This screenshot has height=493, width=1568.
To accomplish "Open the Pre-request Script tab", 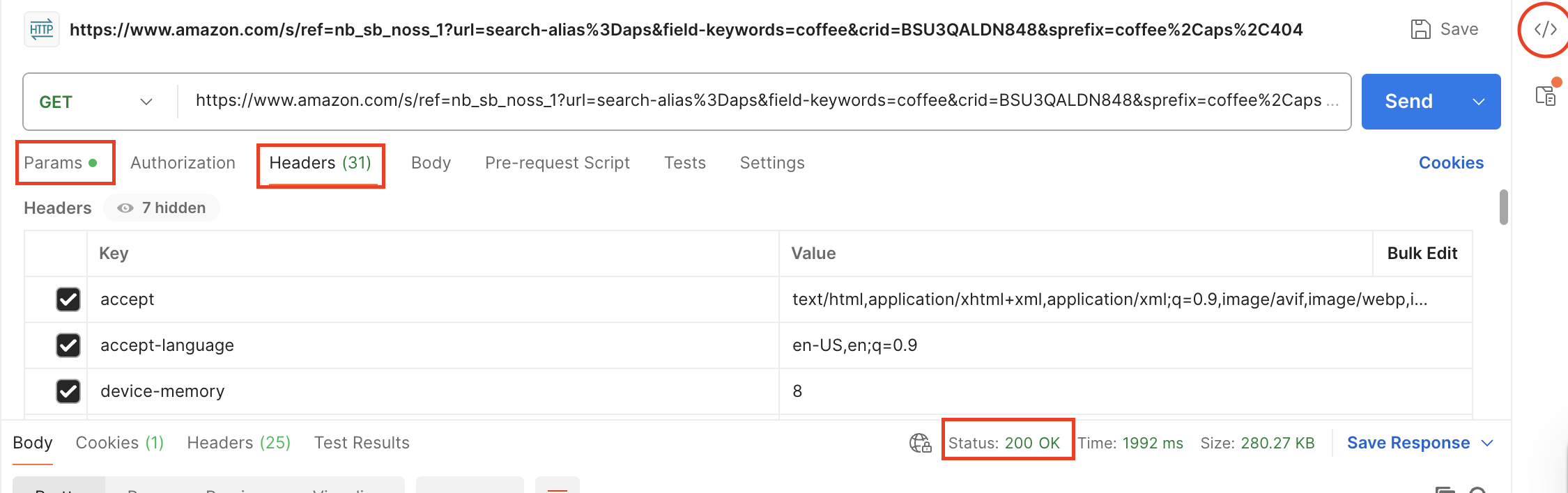I will (557, 163).
